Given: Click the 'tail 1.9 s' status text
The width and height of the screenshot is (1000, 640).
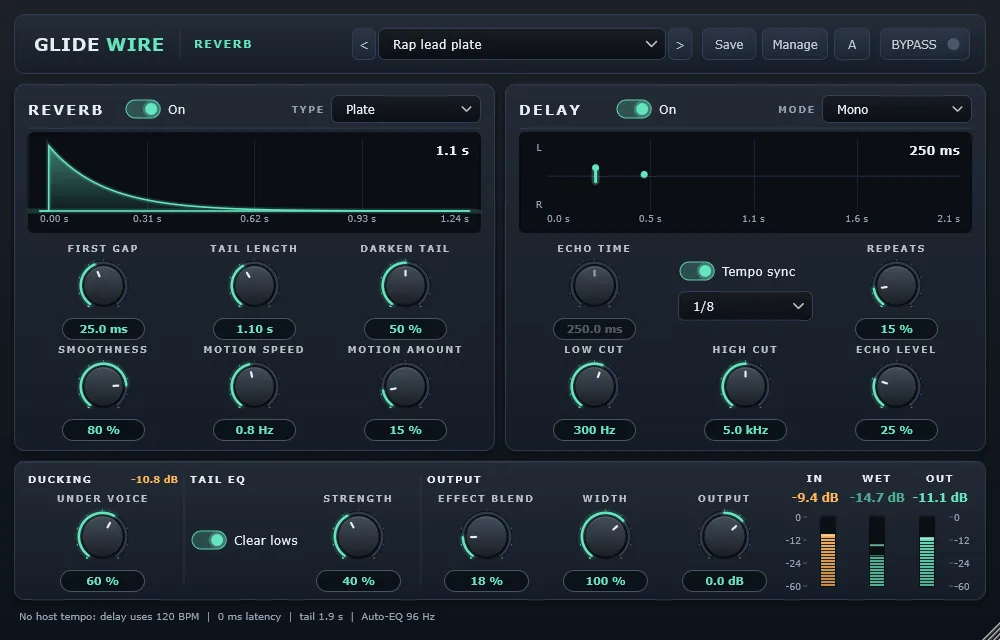Looking at the screenshot, I should coord(321,616).
